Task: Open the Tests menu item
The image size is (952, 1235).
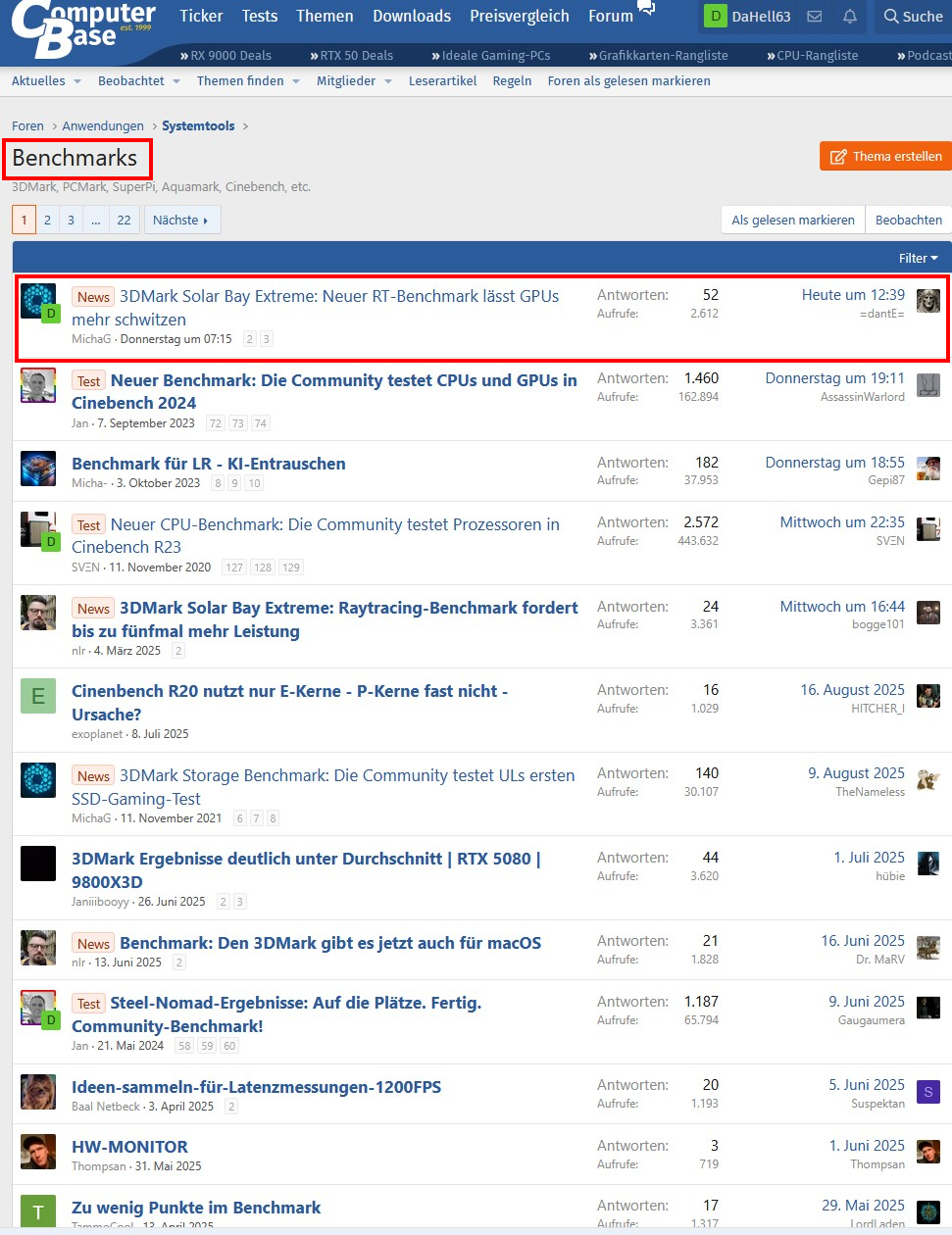Action: tap(260, 16)
